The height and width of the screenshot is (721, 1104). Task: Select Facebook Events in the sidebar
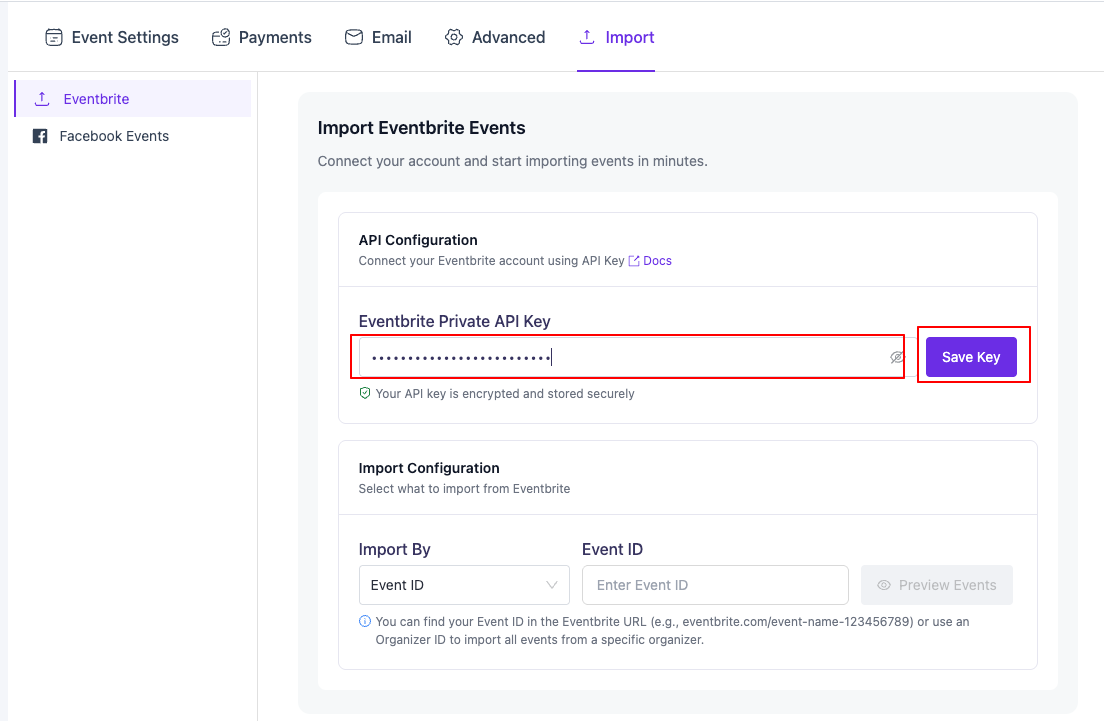click(x=114, y=136)
